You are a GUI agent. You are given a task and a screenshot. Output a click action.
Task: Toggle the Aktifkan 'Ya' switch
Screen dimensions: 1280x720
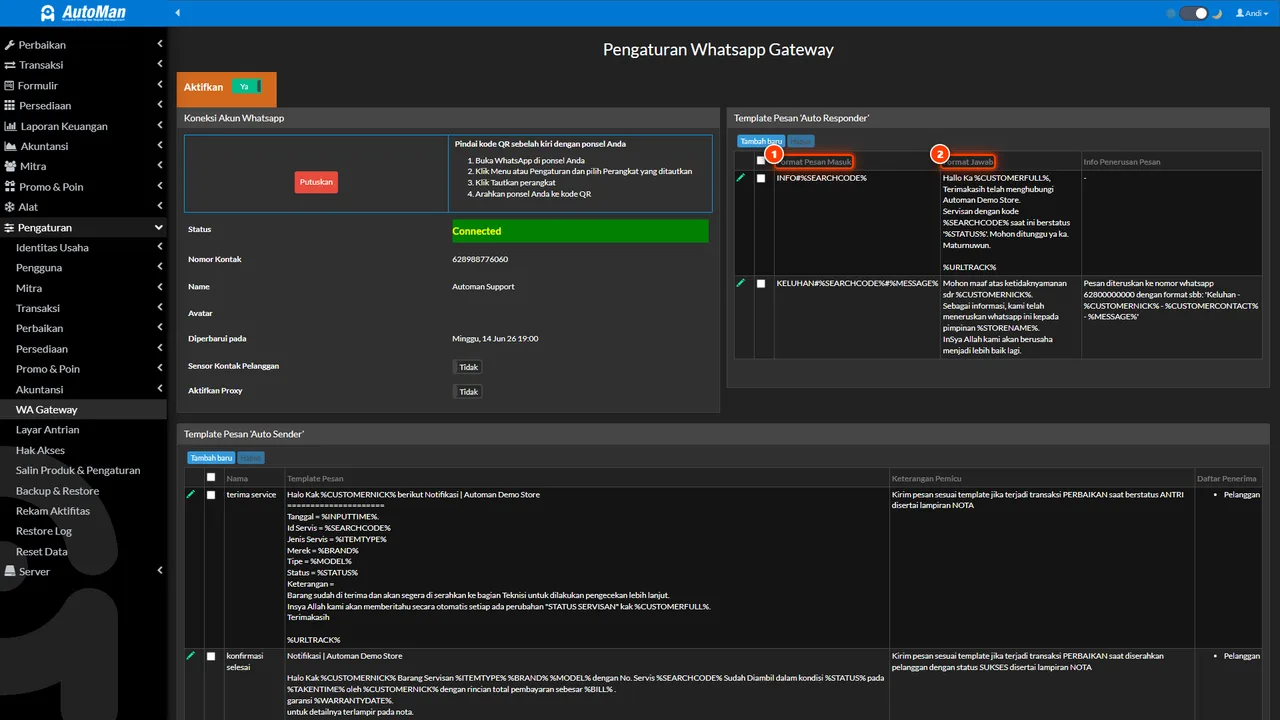pyautogui.click(x=246, y=87)
